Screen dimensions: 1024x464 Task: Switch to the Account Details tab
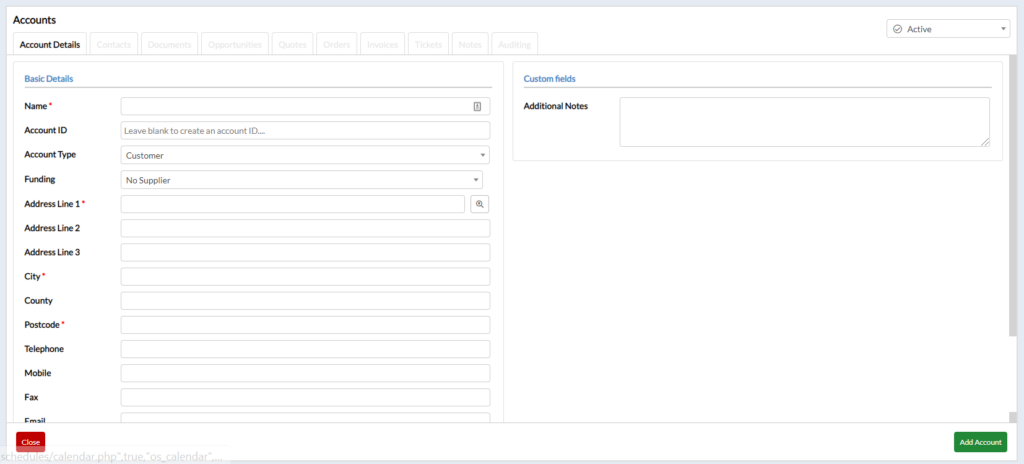click(50, 45)
